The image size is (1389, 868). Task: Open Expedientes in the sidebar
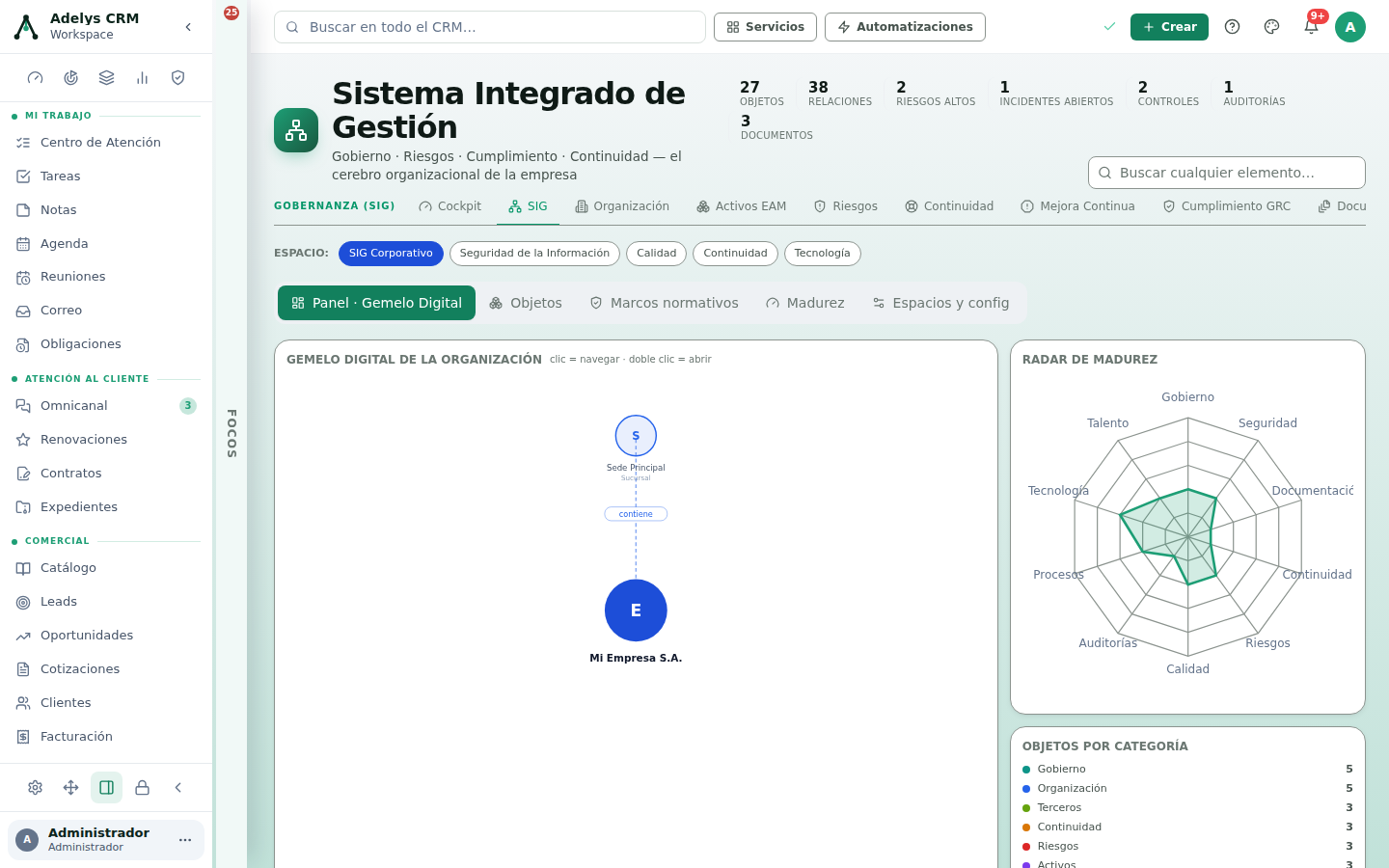106,507
